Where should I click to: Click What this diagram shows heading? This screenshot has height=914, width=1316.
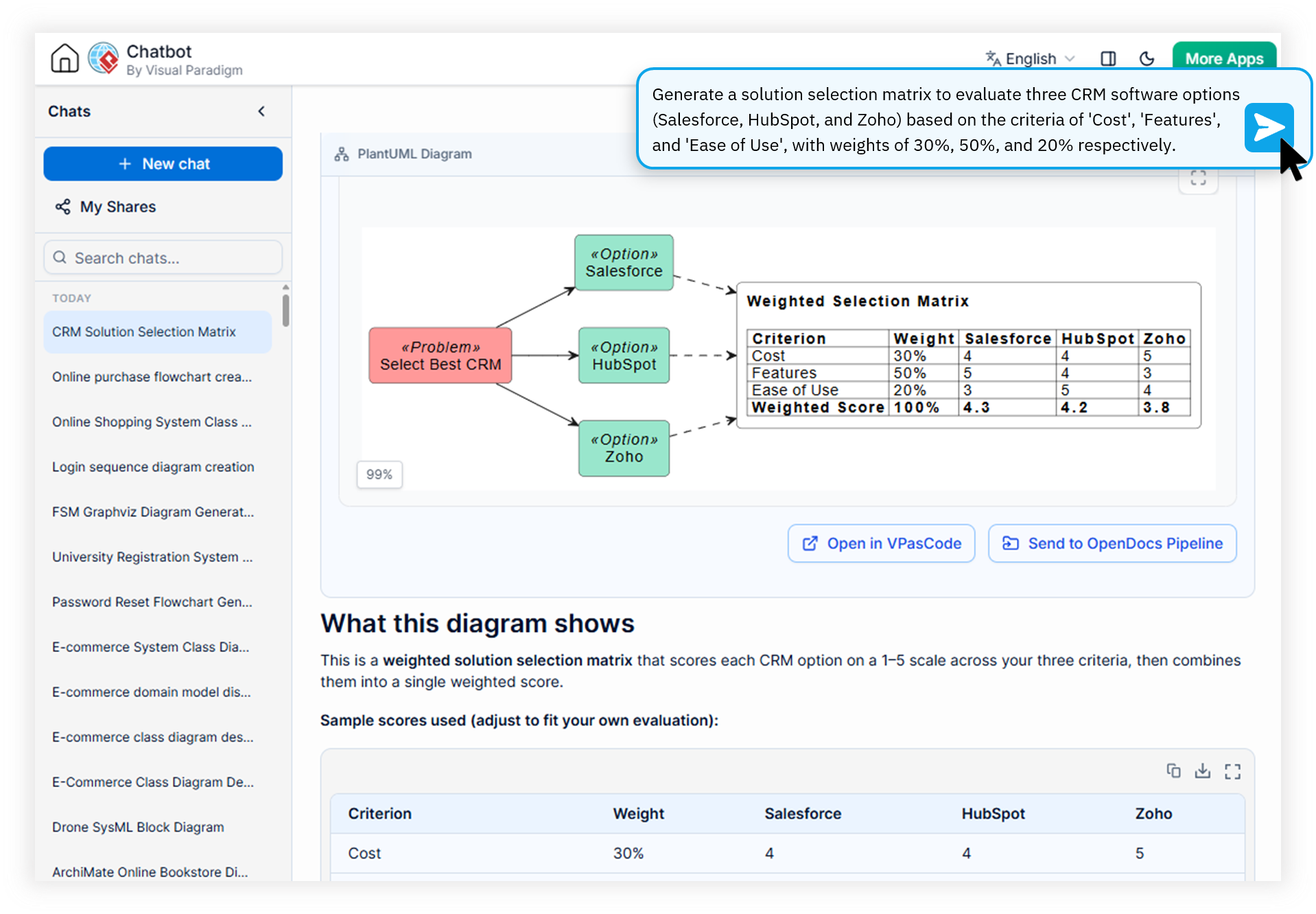coord(478,623)
